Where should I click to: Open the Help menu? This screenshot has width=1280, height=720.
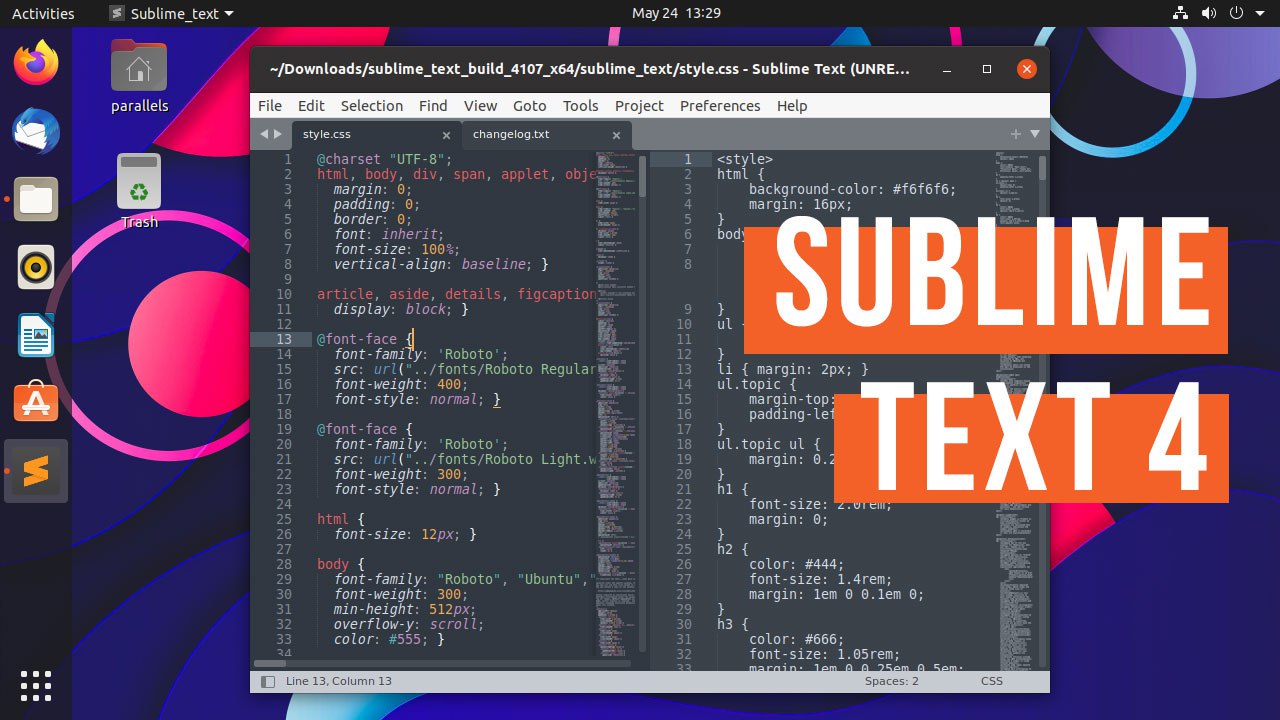coord(792,105)
